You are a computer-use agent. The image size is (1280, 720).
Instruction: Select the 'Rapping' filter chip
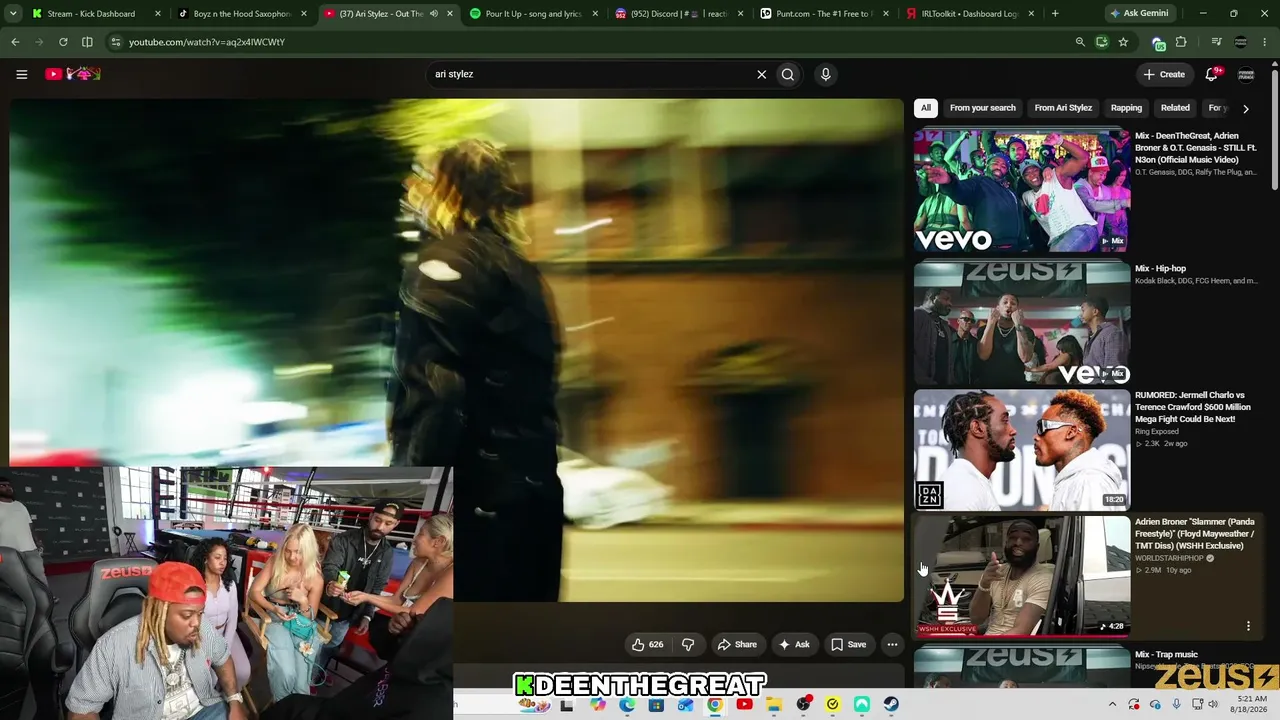1126,108
